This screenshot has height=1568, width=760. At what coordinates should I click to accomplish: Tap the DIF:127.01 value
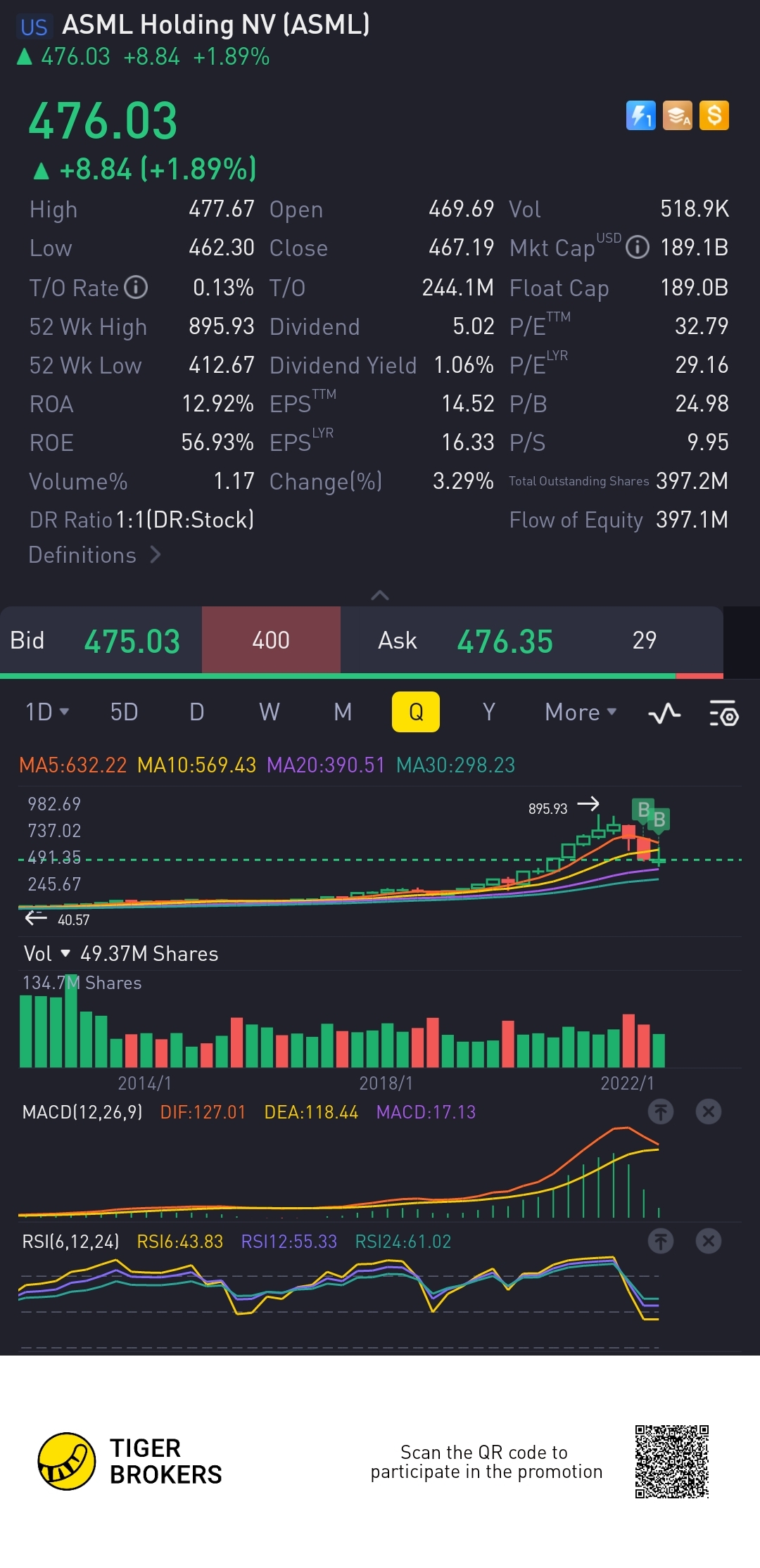coord(203,1112)
